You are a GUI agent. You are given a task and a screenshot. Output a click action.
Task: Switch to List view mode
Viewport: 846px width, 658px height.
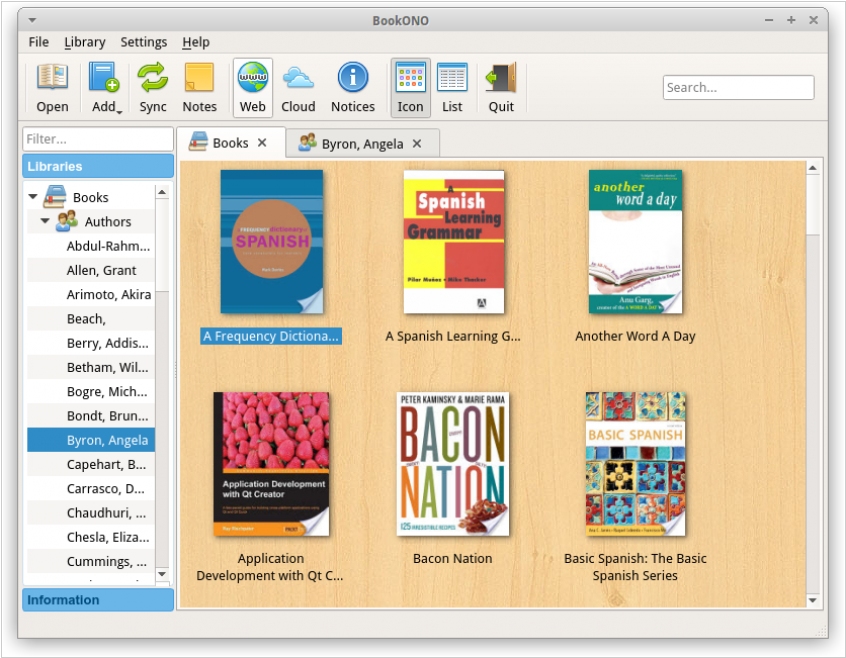(452, 87)
